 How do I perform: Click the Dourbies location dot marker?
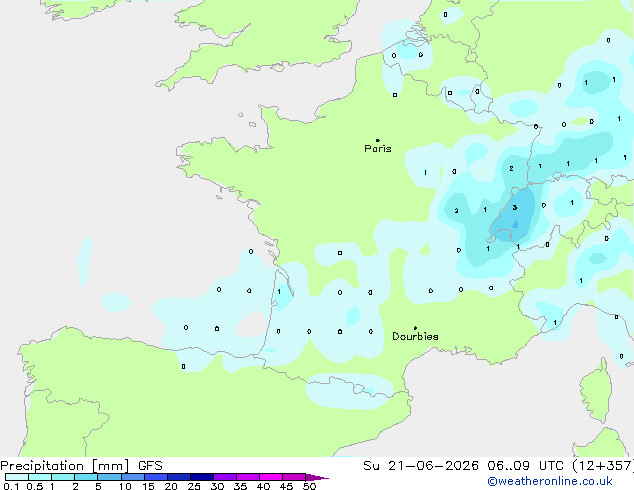pyautogui.click(x=415, y=328)
